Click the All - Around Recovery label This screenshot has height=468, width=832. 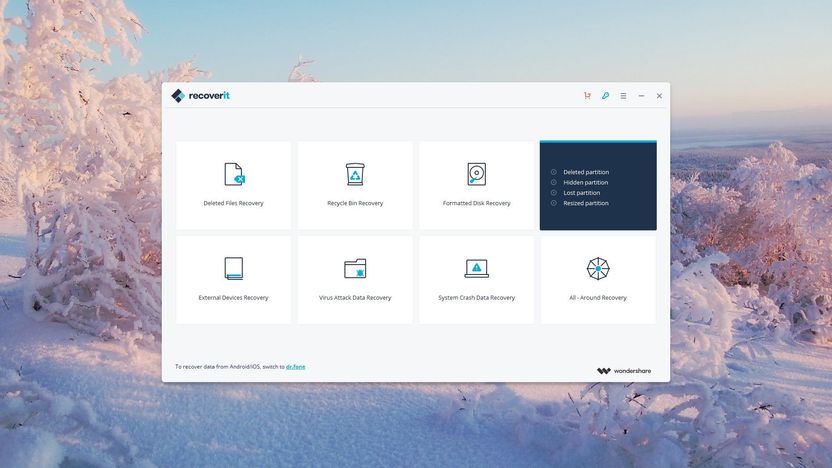click(598, 298)
